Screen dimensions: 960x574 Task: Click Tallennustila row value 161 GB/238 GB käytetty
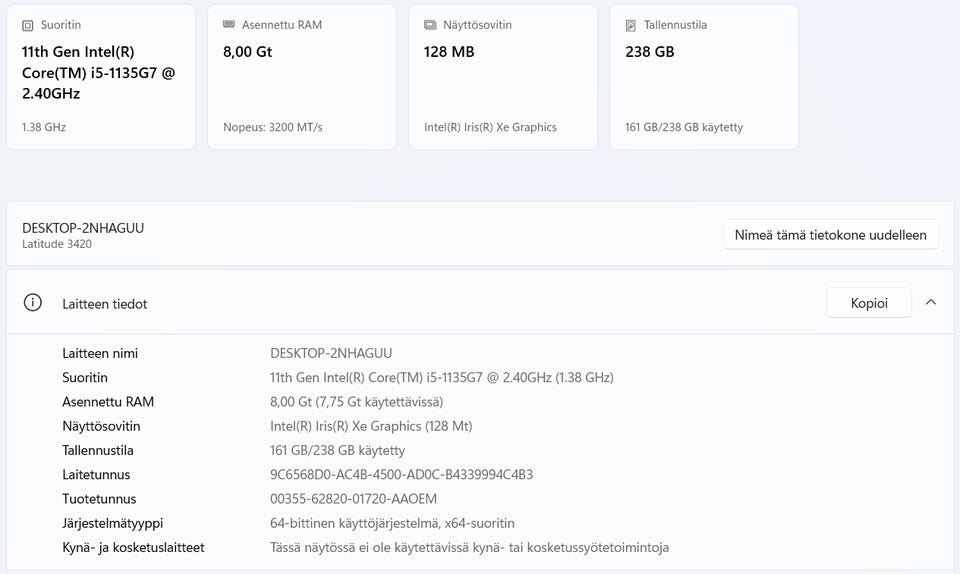pos(337,450)
